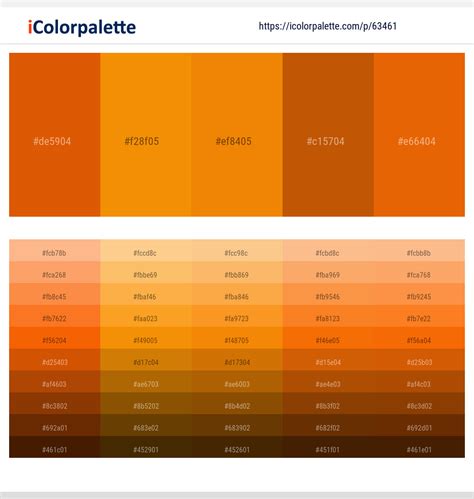The width and height of the screenshot is (474, 499).
Task: Choose the #fbb869 shade cell
Action: pyautogui.click(x=237, y=272)
